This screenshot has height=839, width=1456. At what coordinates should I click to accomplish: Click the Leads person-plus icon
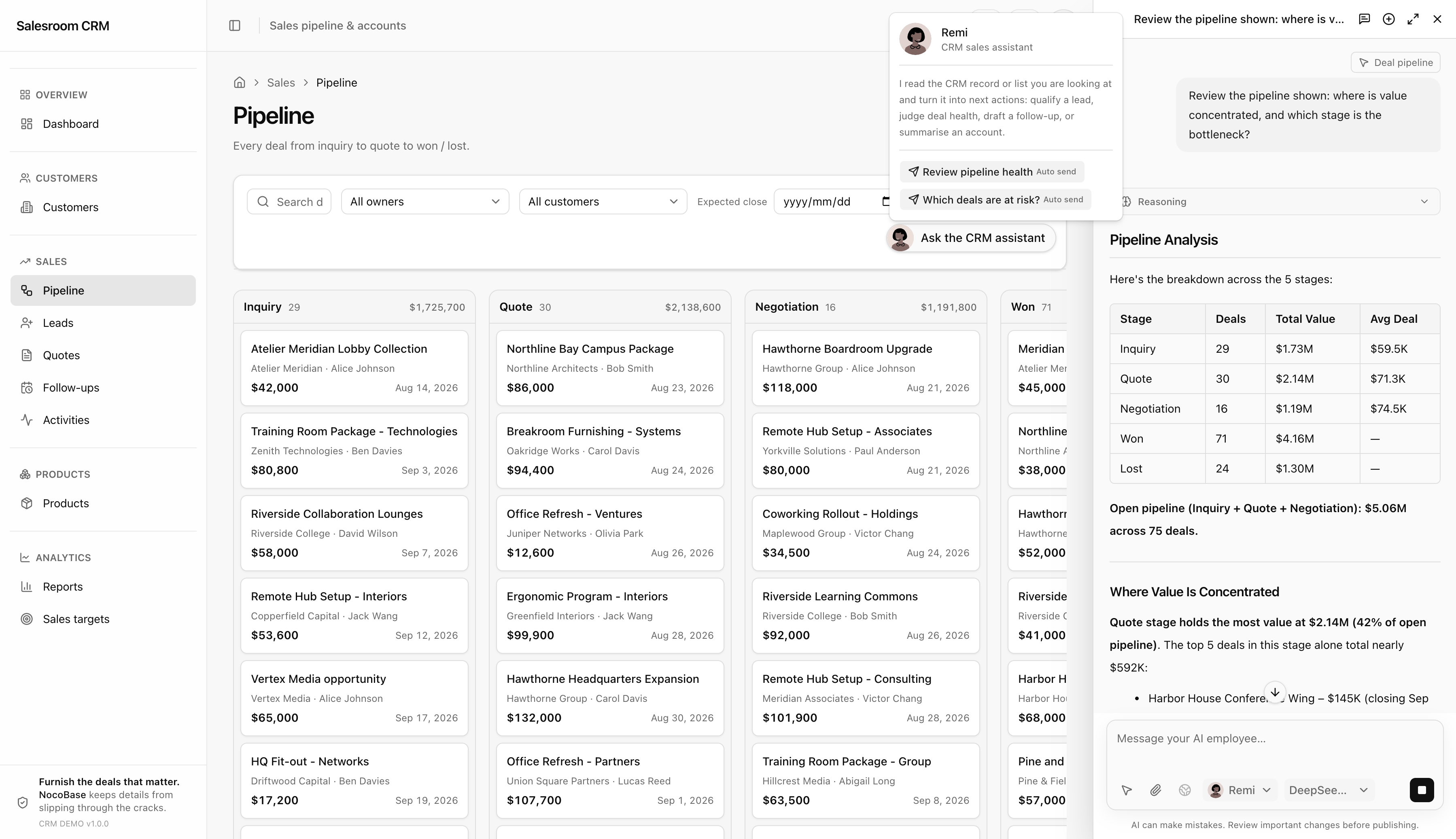coord(27,323)
